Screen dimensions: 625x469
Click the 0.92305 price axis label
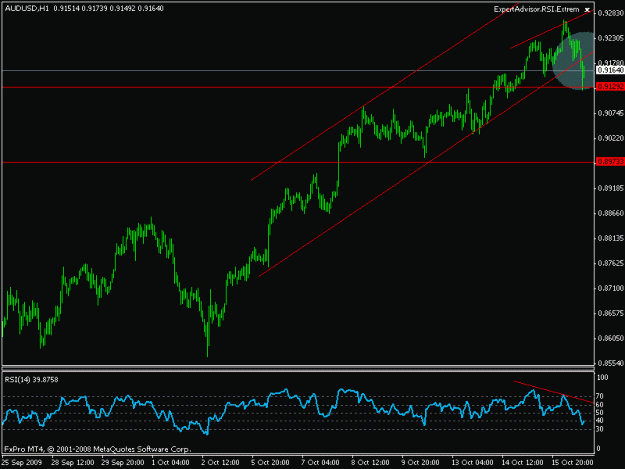[610, 38]
